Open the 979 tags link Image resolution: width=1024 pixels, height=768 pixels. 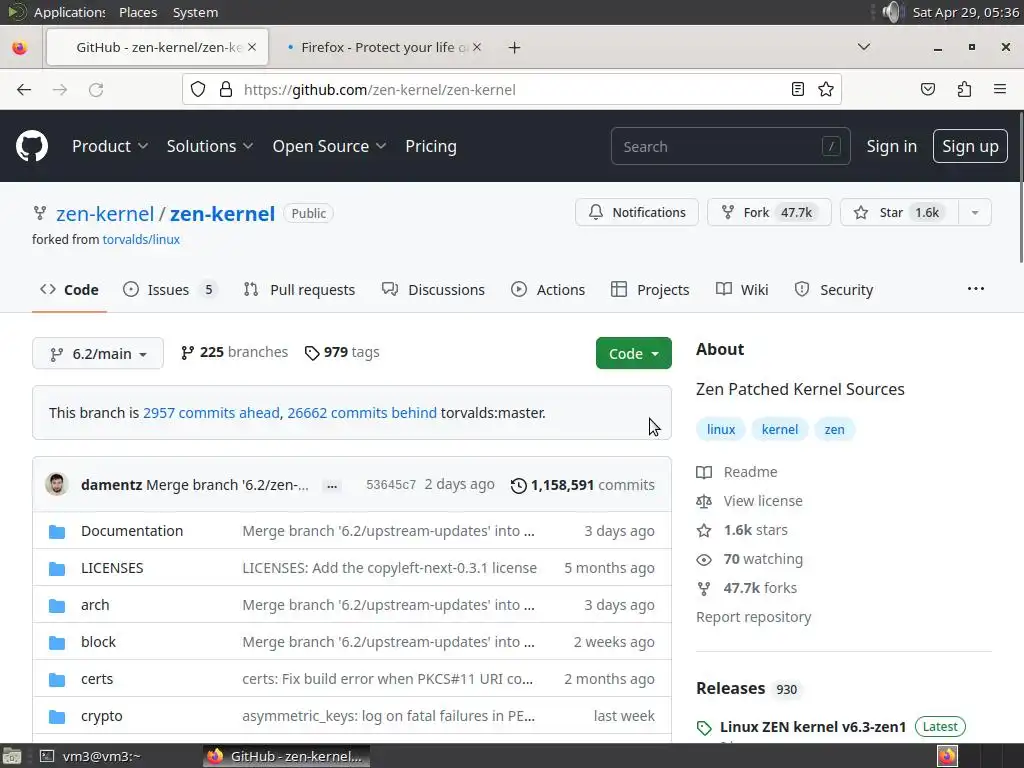[x=342, y=352]
